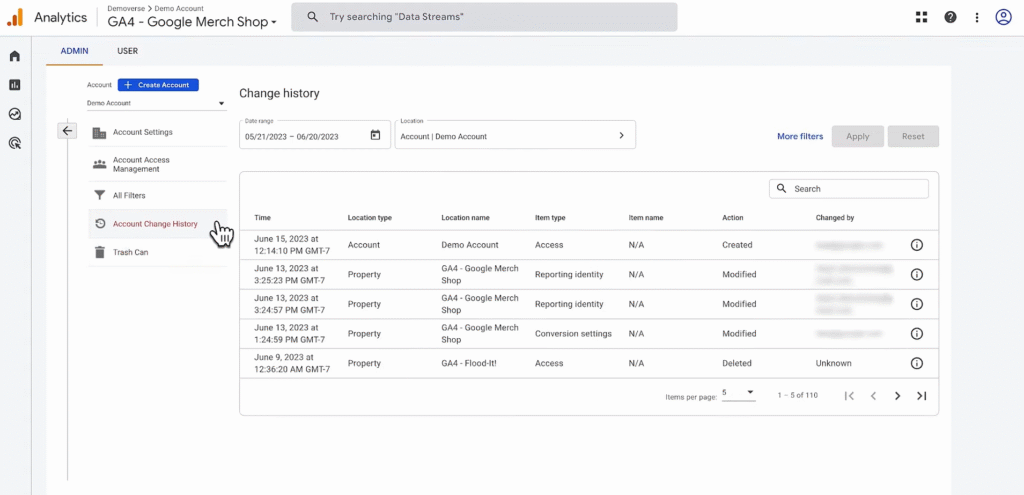The image size is (1024, 495).
Task: Click the '1 – 5 of 110' pagination text
Action: 797,396
